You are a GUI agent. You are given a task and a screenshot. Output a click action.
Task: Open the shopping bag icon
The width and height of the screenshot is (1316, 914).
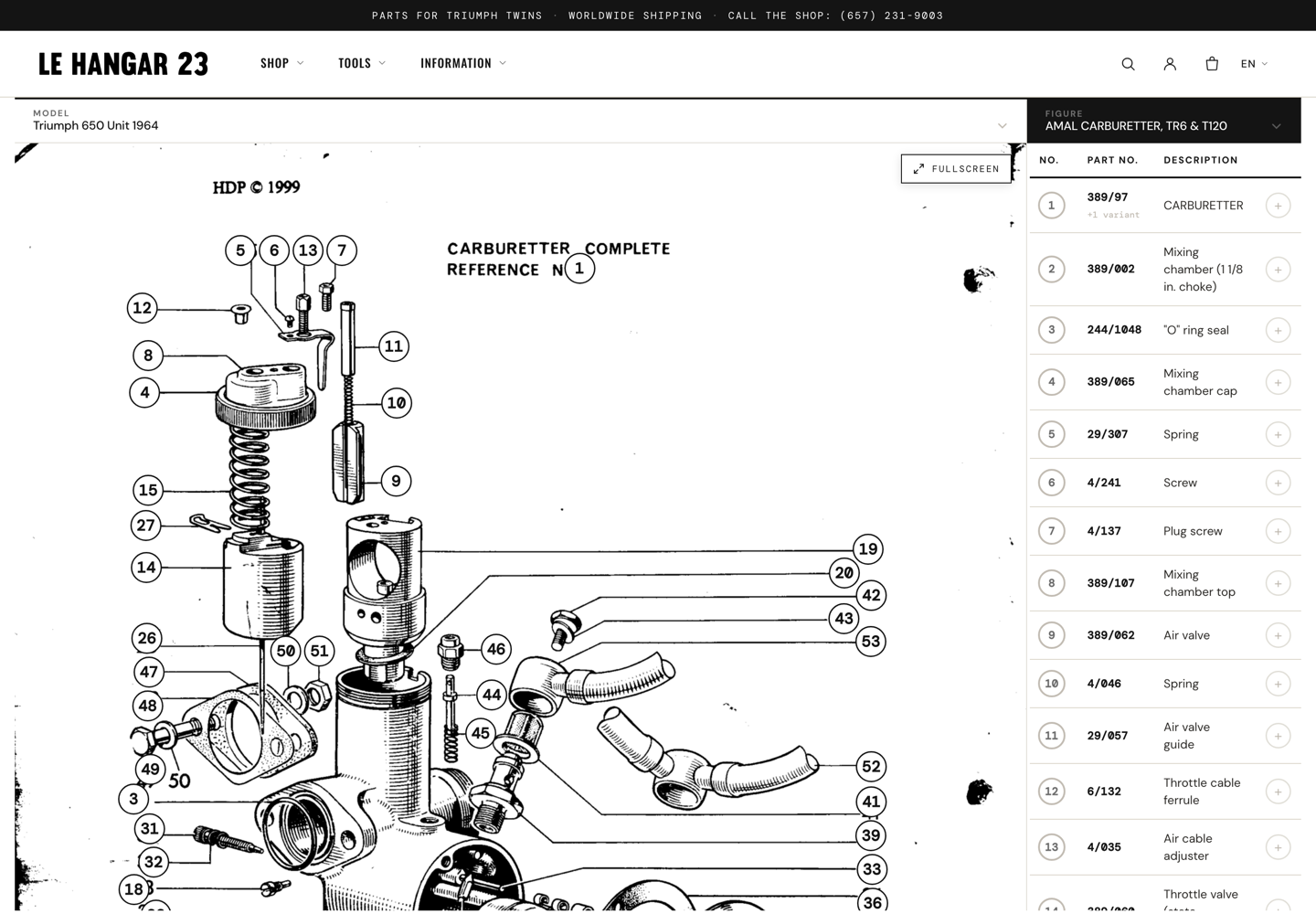tap(1212, 64)
